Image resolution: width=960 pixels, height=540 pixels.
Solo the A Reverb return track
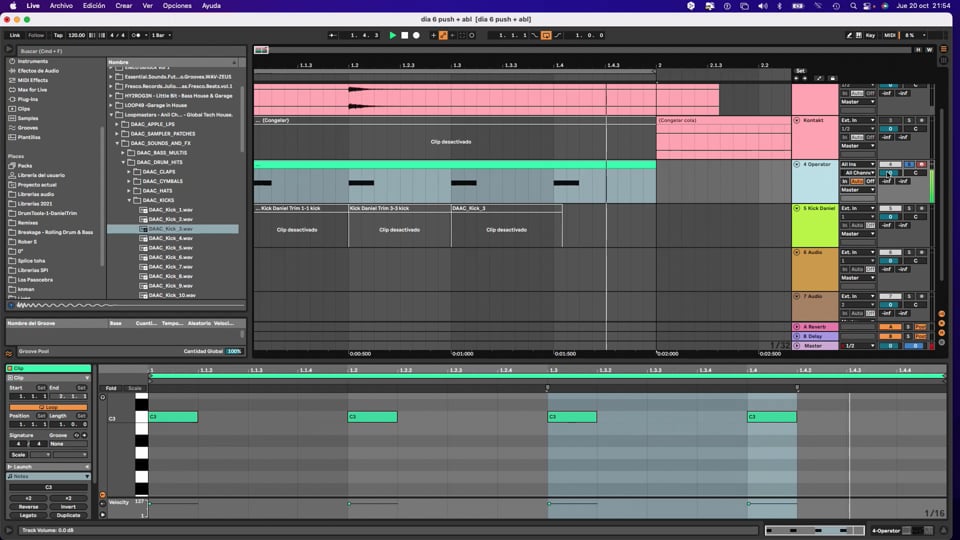(x=909, y=327)
